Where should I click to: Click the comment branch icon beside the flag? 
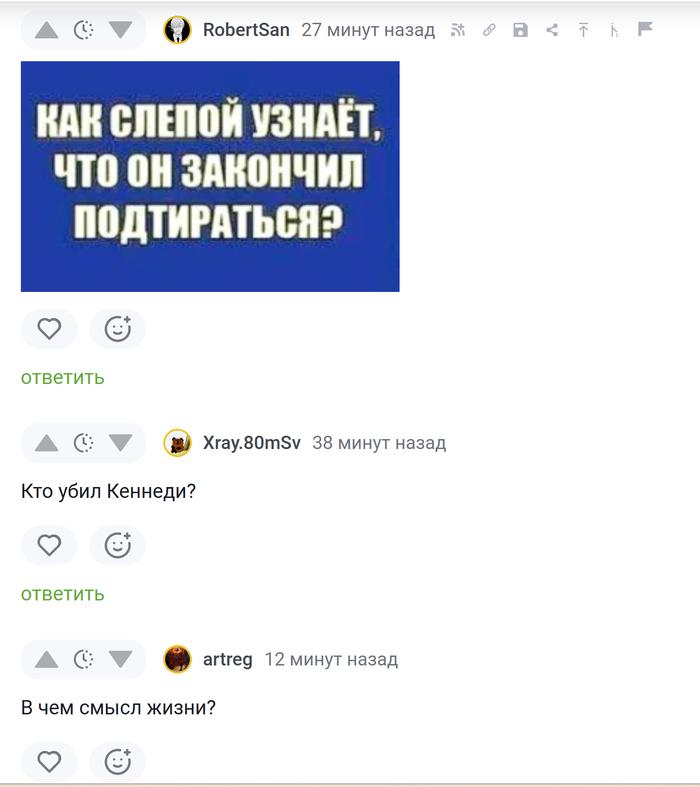coord(614,31)
